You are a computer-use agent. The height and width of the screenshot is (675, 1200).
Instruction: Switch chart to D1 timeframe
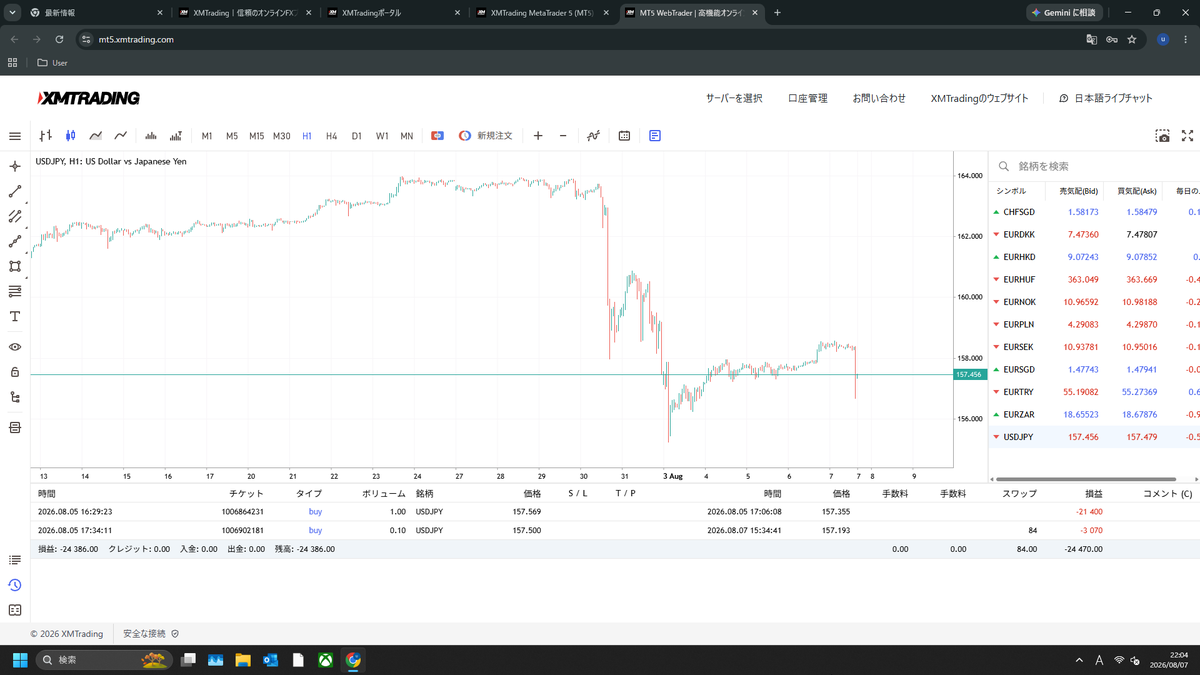357,136
